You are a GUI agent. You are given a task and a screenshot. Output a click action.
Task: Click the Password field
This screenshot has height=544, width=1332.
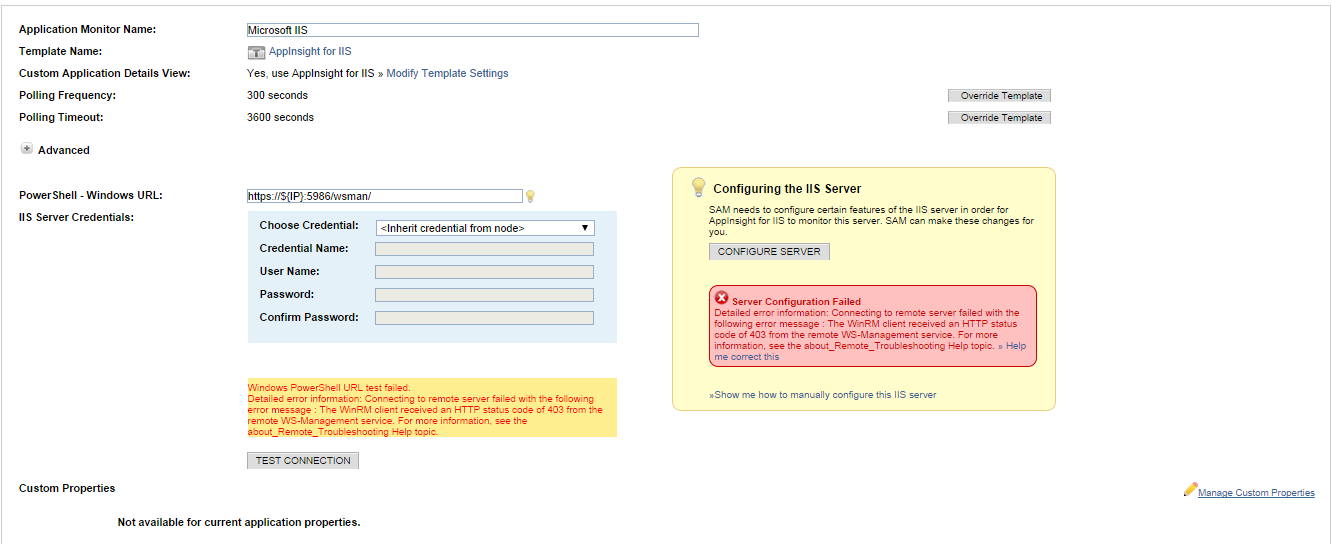point(485,295)
